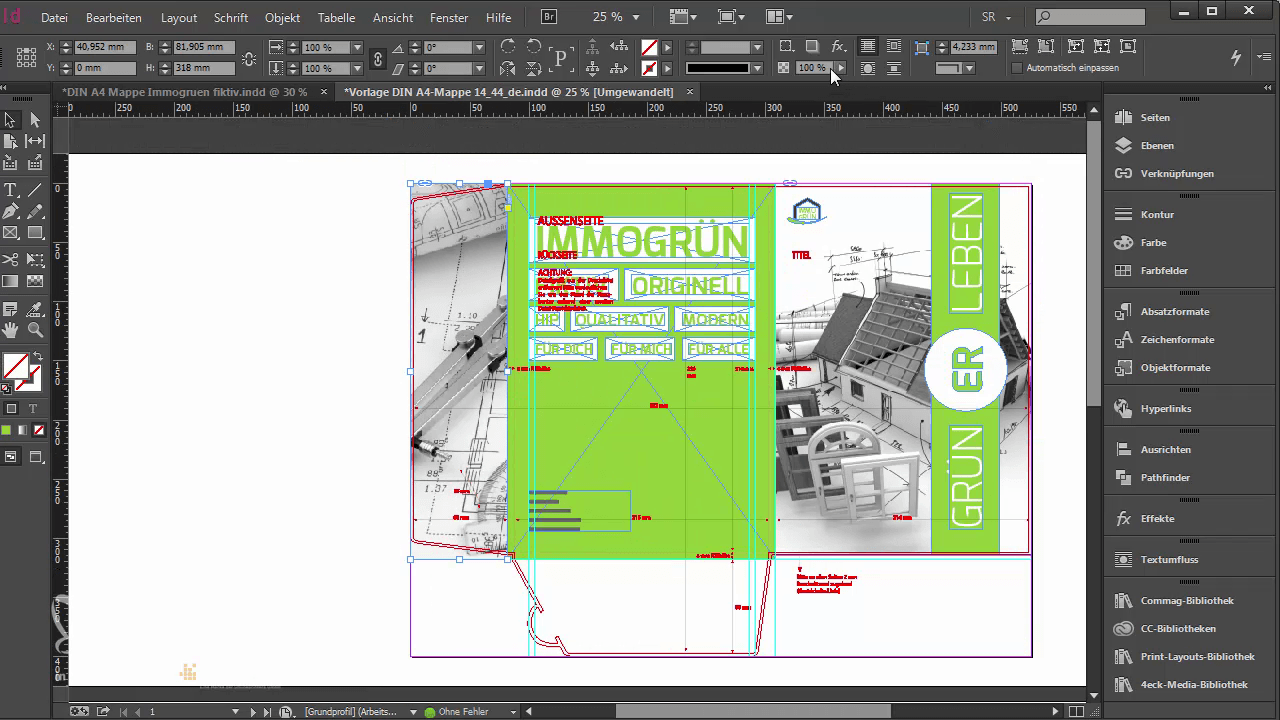Screen dimensions: 1280x720
Task: Toggle constrain proportions chain for scaling
Action: [377, 58]
